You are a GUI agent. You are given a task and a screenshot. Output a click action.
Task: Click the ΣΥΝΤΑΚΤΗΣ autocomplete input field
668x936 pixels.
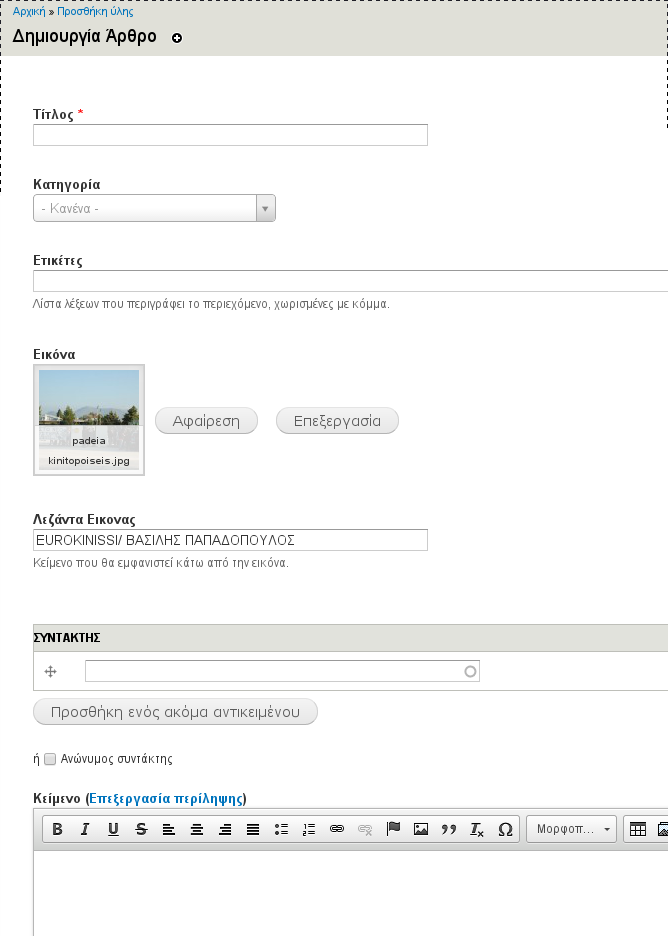(282, 672)
